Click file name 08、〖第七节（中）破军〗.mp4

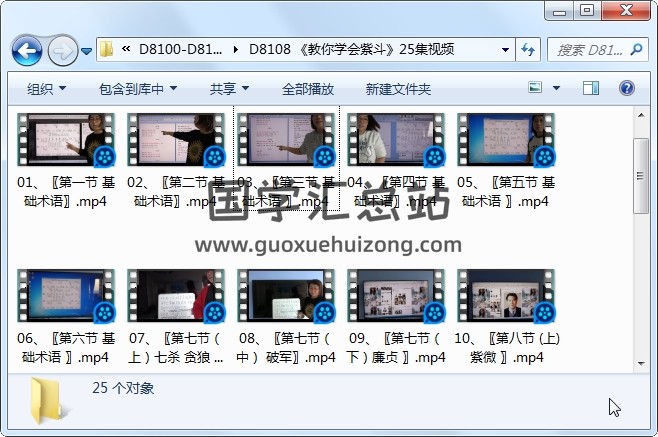point(286,348)
